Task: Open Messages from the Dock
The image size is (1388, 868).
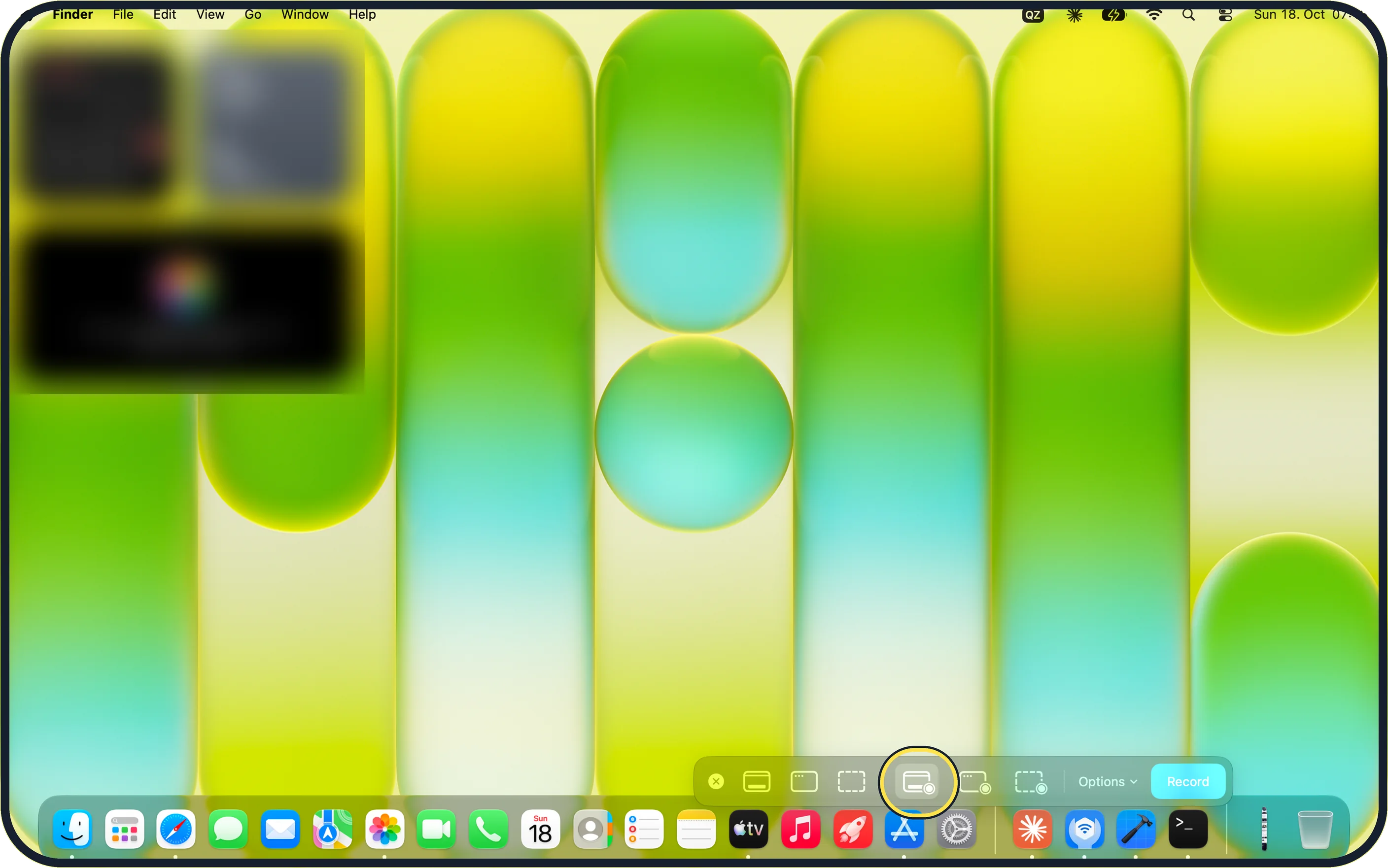Action: point(228,829)
